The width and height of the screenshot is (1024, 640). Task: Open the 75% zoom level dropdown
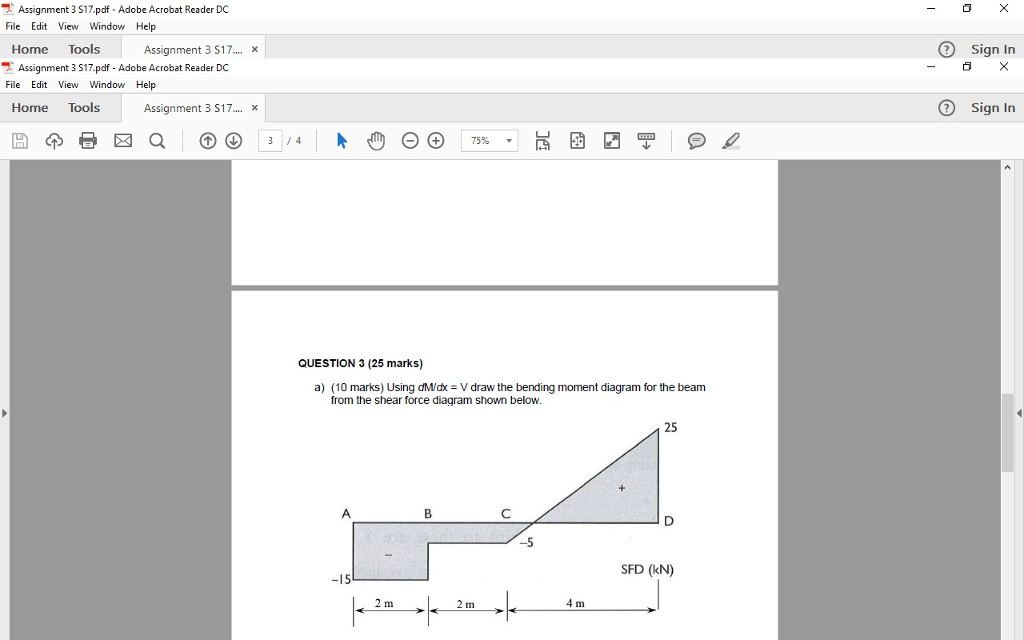pyautogui.click(x=489, y=140)
